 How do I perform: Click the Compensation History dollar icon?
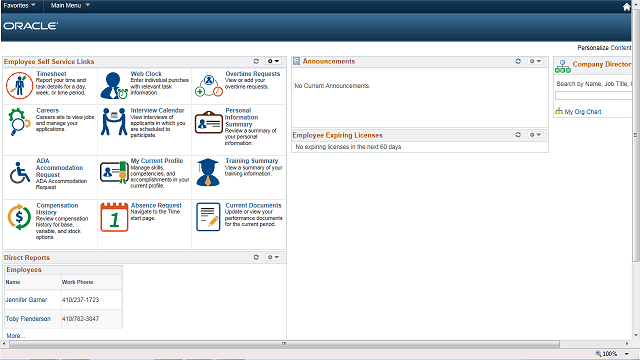coord(19,217)
